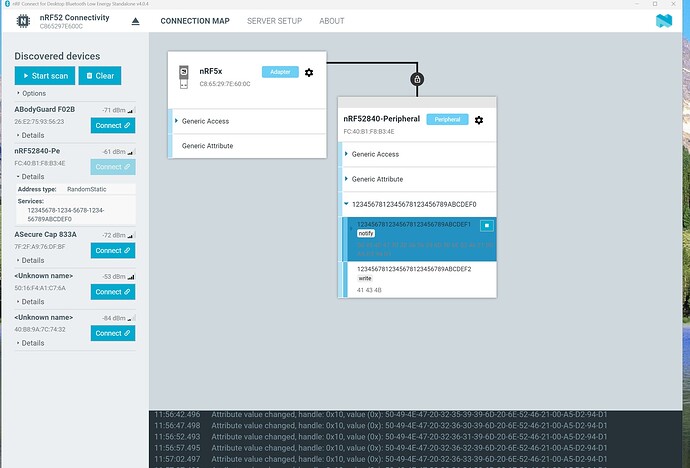Select Generic Attribute on nRF5x adapter
The width and height of the screenshot is (690, 468).
pos(247,146)
